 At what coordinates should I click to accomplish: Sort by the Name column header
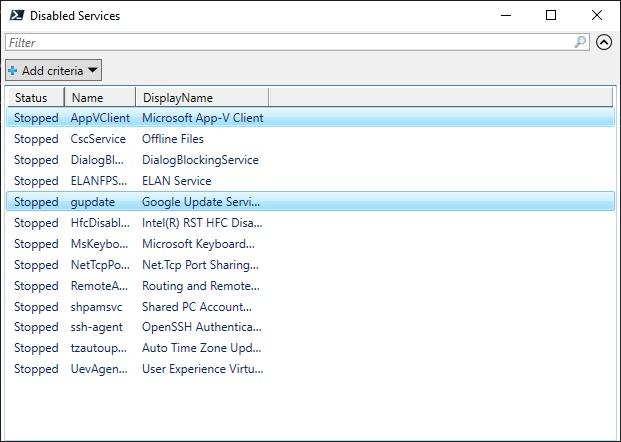[x=99, y=98]
